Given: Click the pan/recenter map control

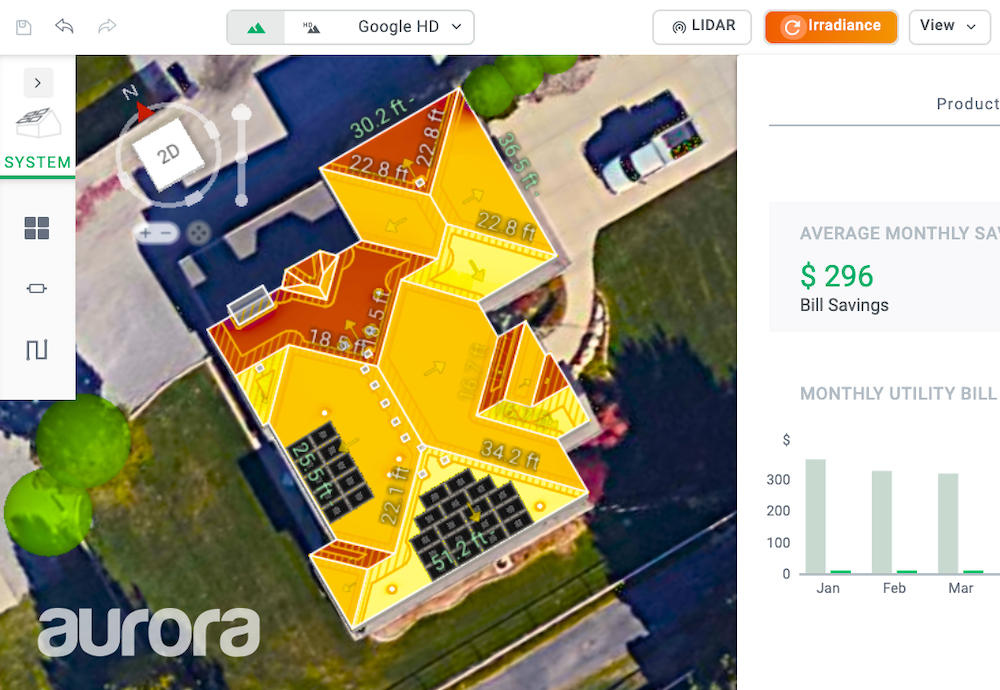Looking at the screenshot, I should (199, 233).
